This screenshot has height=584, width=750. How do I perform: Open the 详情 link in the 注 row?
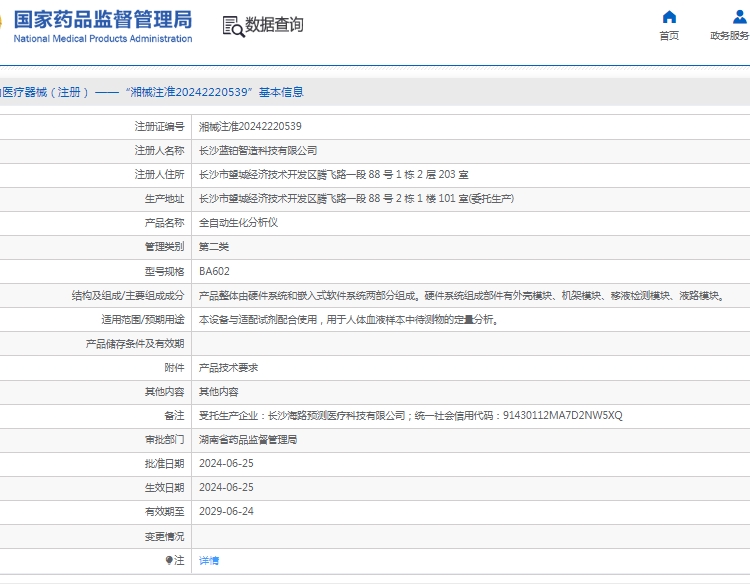pyautogui.click(x=209, y=561)
